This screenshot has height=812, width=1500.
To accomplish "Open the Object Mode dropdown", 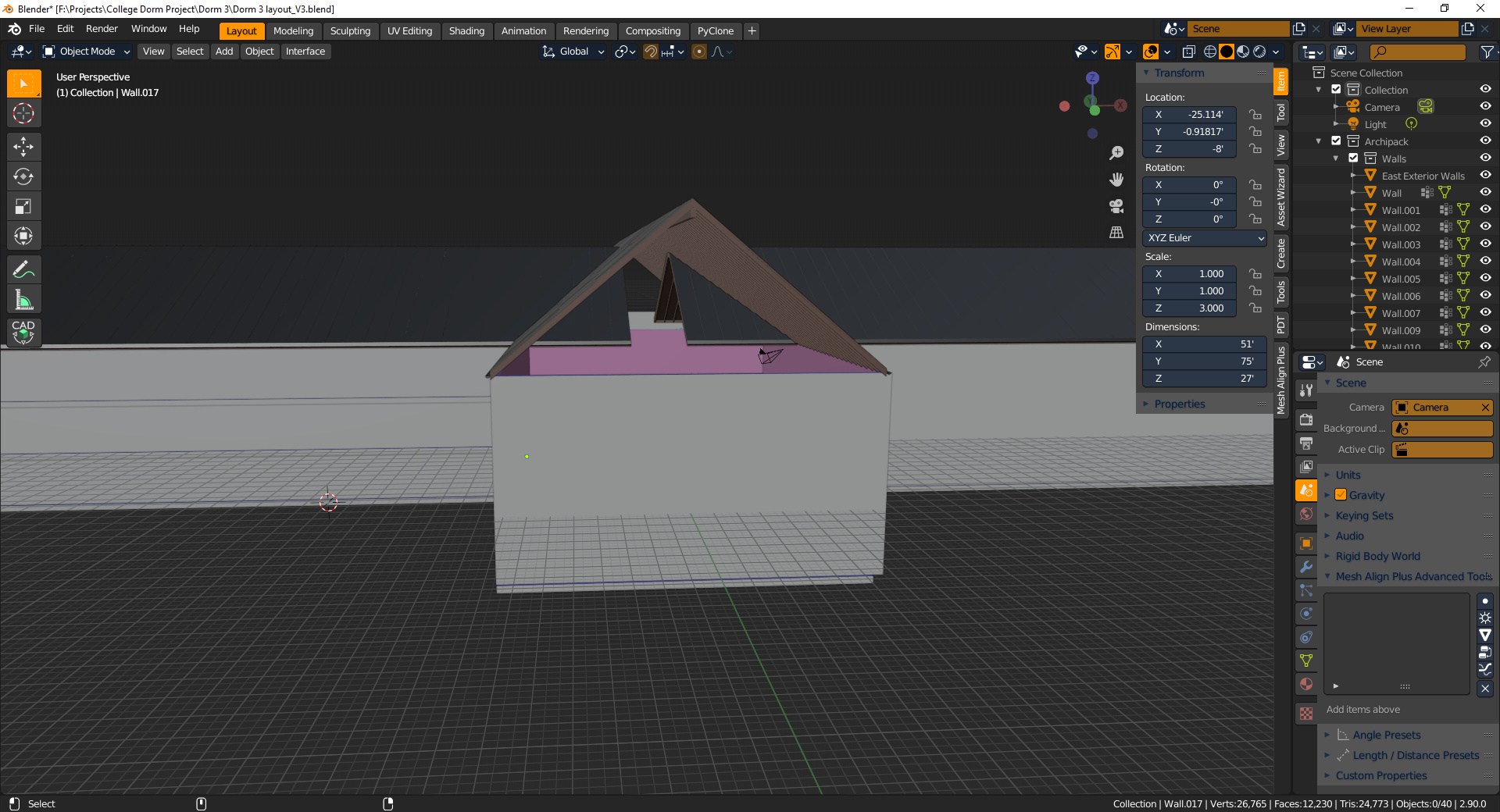I will 86,52.
